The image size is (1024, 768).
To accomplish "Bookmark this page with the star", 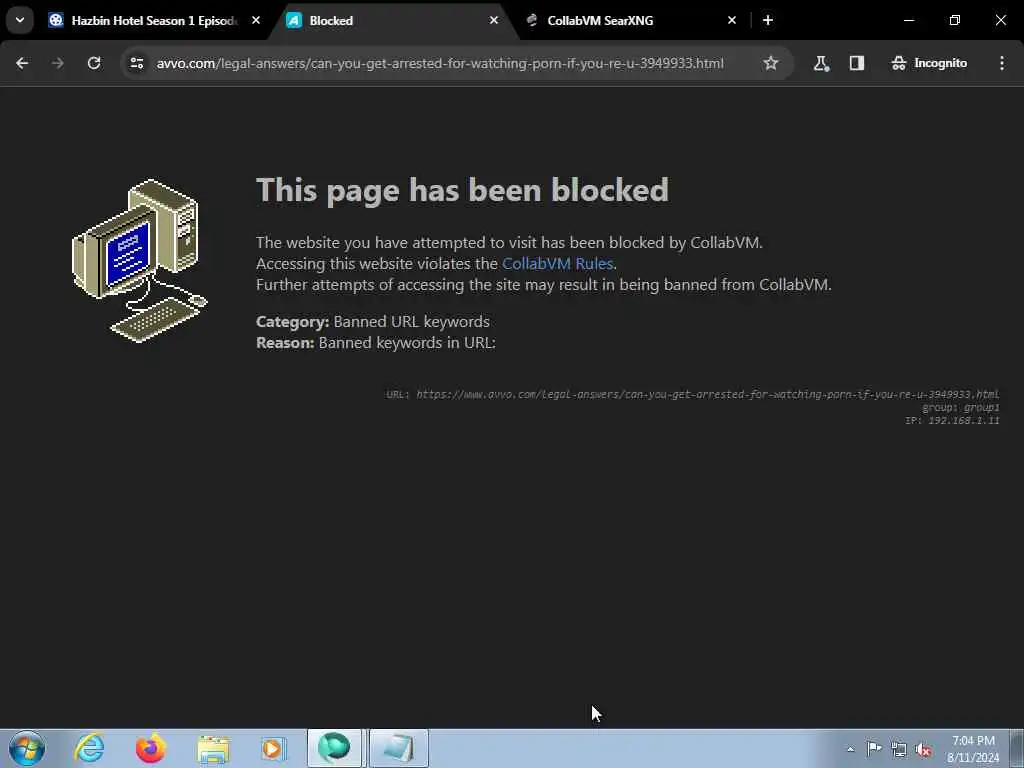I will click(771, 63).
